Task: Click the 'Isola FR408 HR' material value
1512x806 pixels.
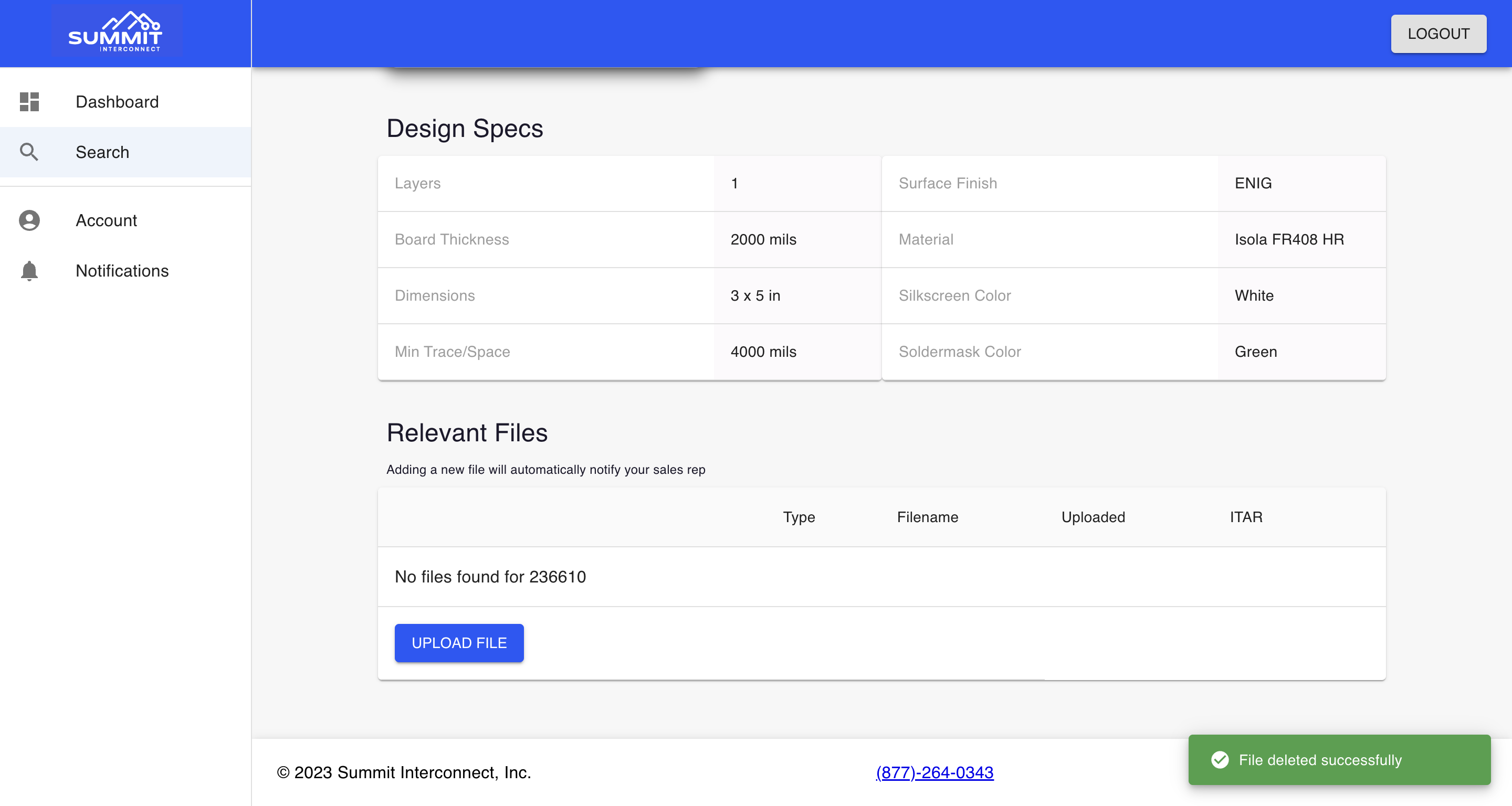Action: click(1289, 239)
